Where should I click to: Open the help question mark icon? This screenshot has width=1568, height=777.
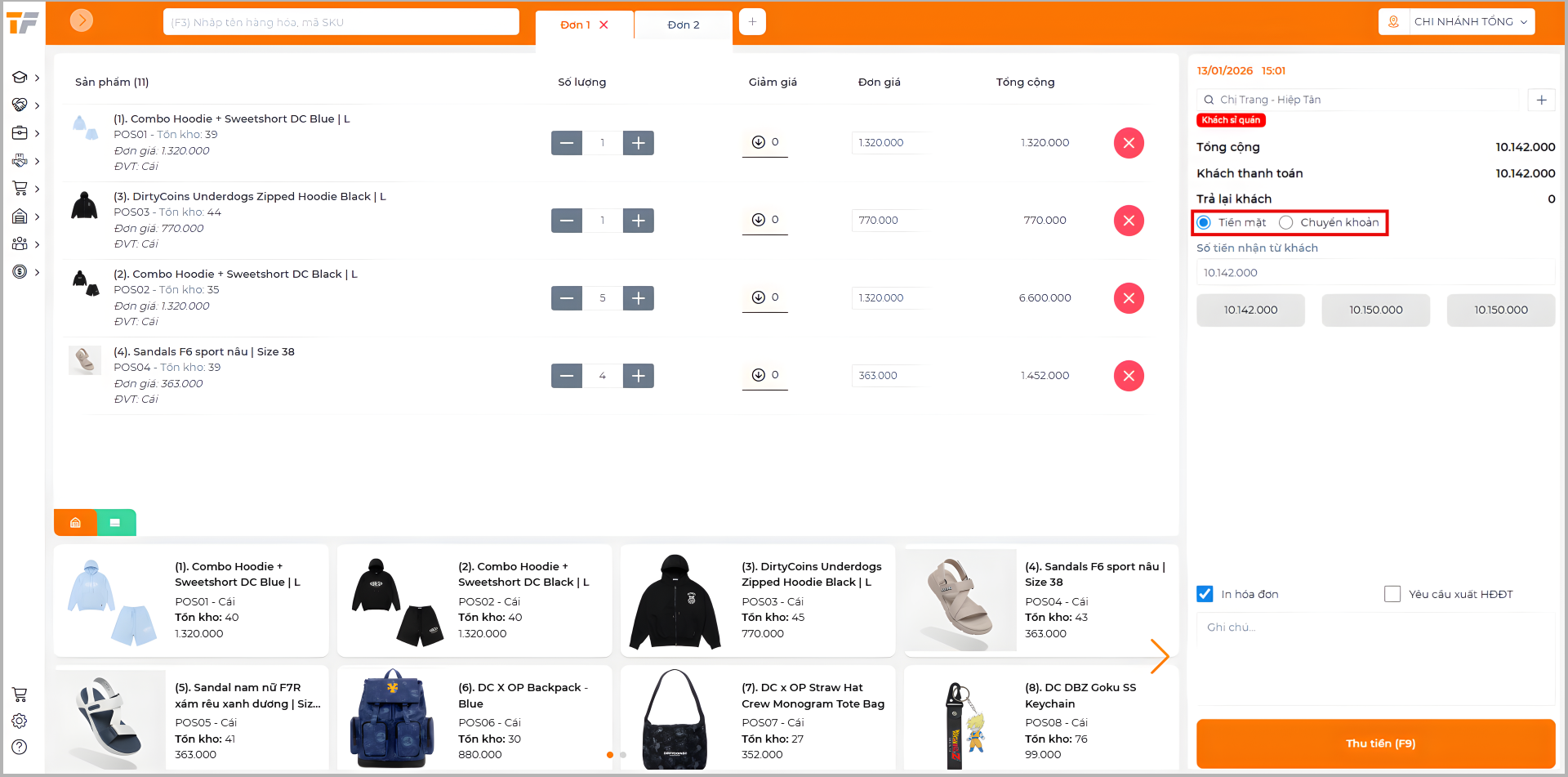[20, 747]
